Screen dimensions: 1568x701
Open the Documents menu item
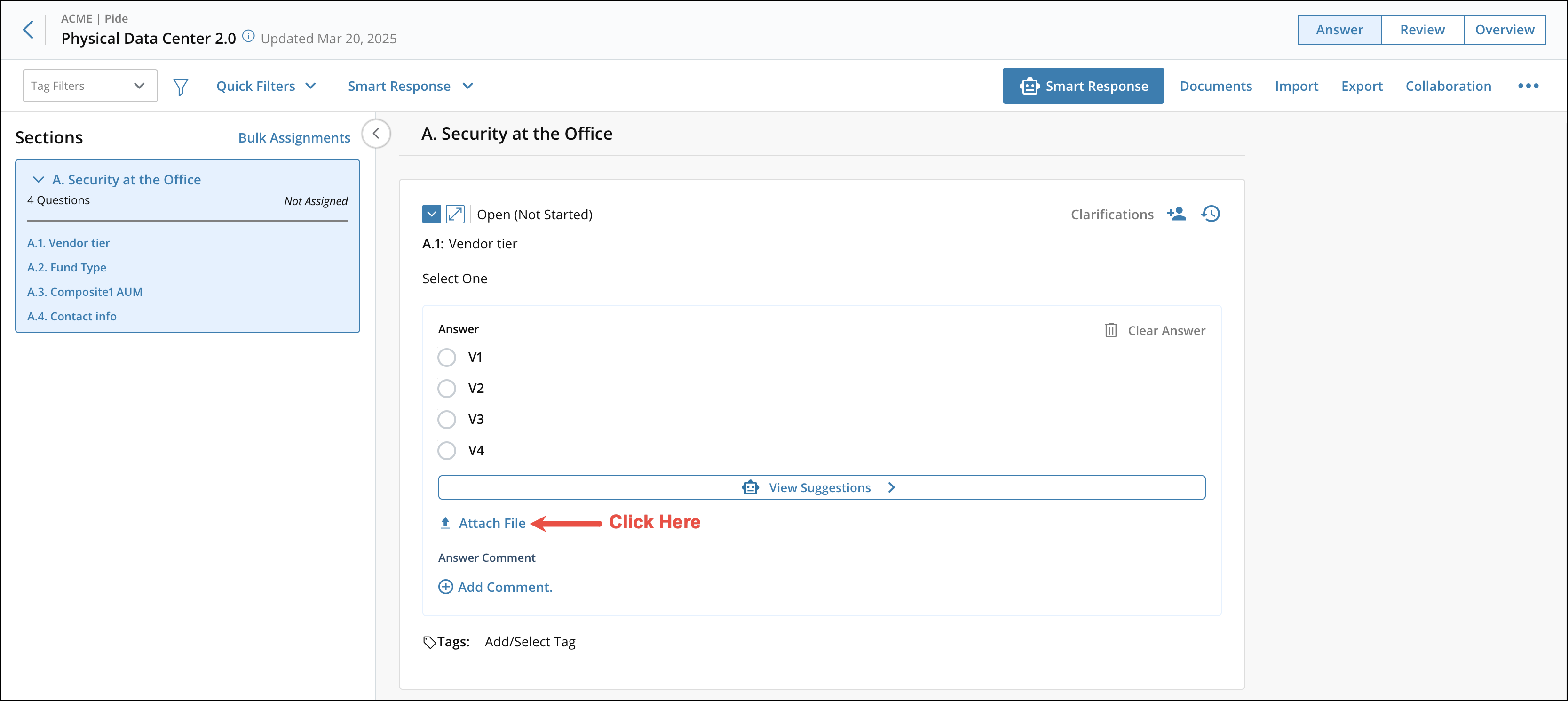[x=1216, y=86]
